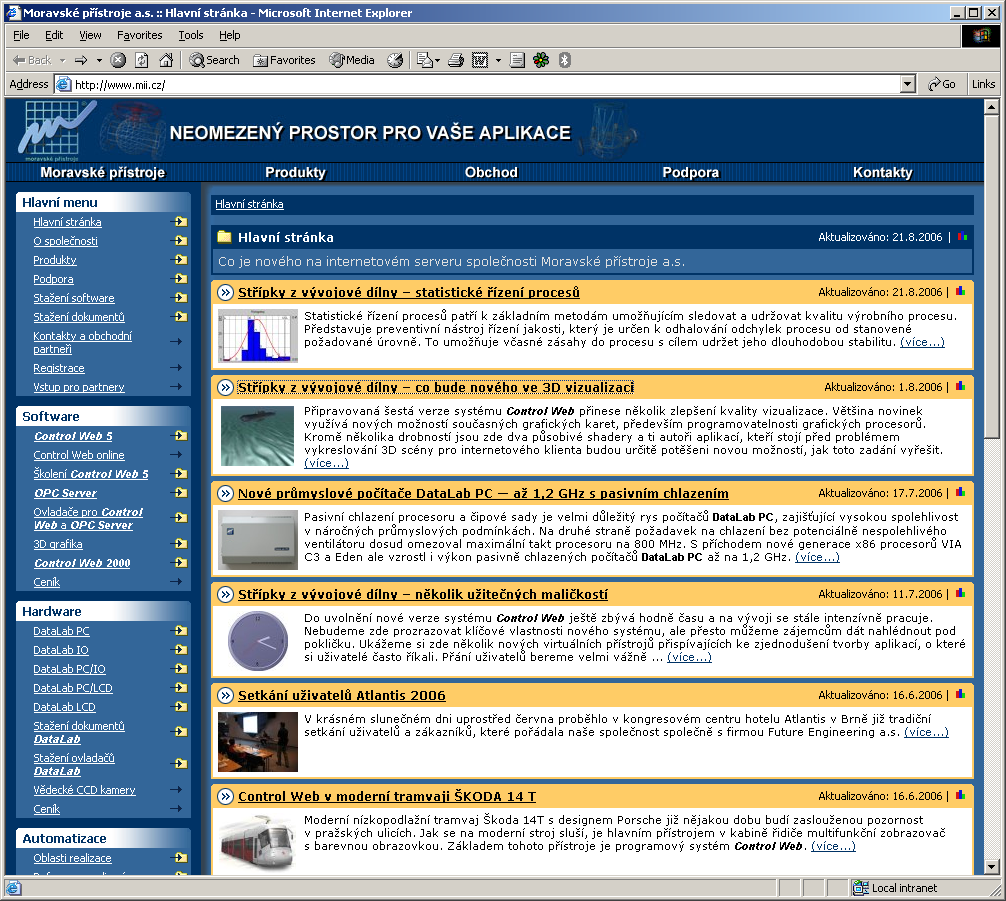Open the Search pane toolbar button
Screen dimensions: 1006x901
tap(214, 60)
